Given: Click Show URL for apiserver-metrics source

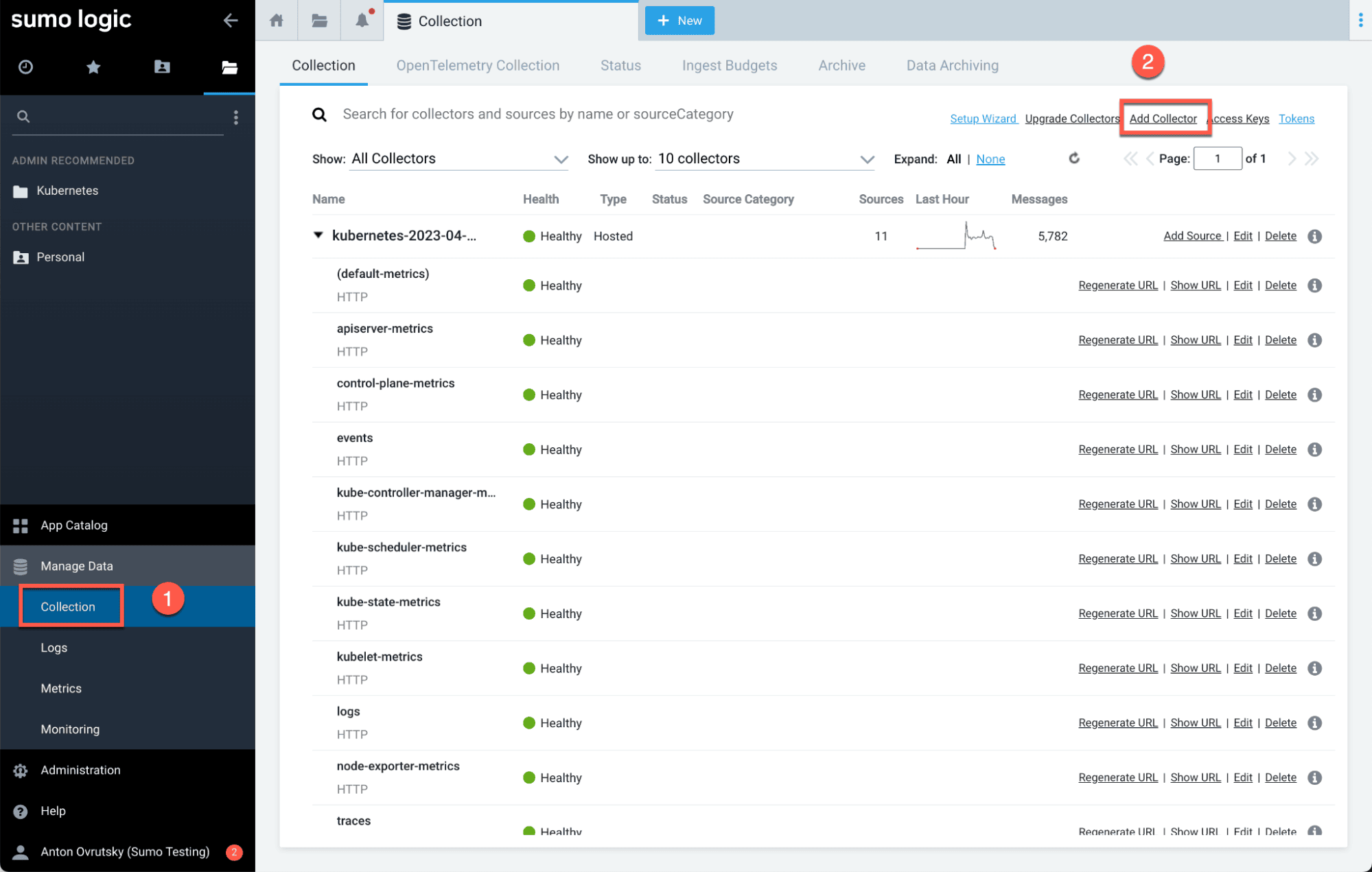Looking at the screenshot, I should (x=1195, y=340).
